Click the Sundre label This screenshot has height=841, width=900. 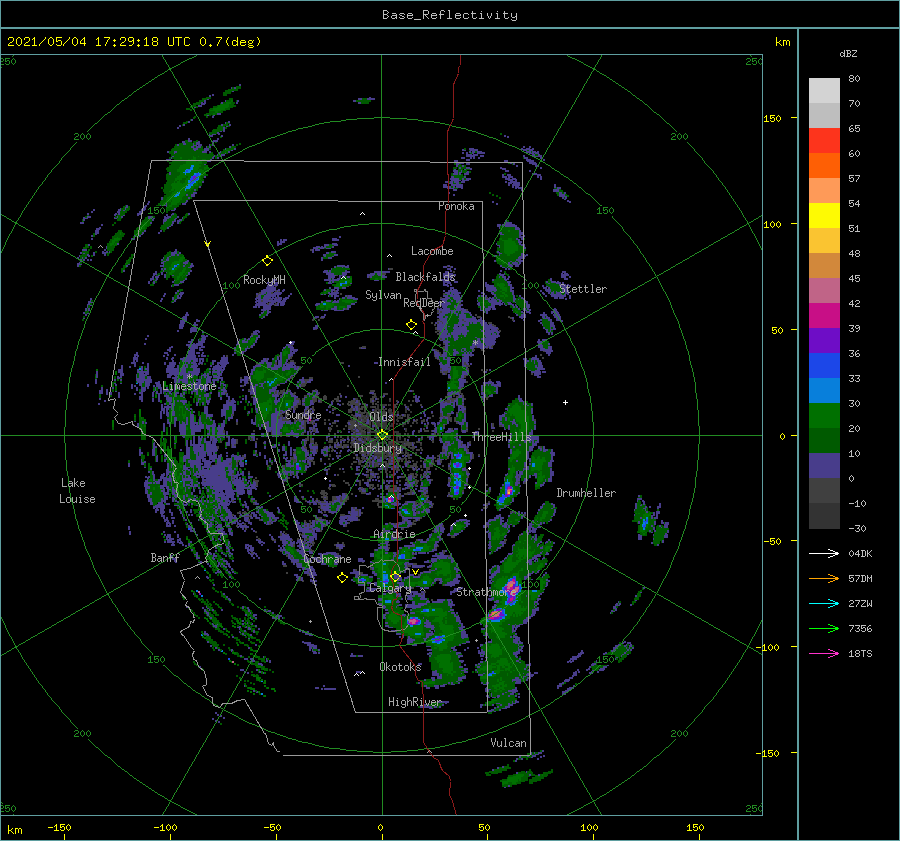[303, 415]
